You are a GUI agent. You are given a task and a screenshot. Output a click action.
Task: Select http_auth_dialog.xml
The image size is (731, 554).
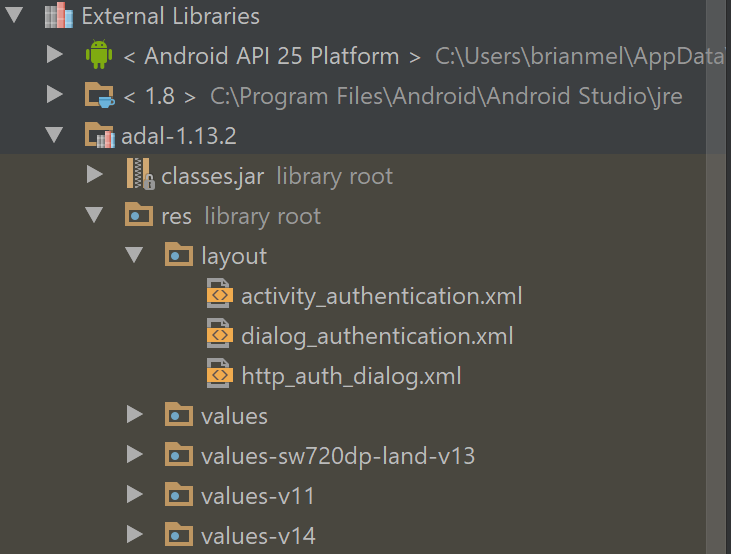351,377
